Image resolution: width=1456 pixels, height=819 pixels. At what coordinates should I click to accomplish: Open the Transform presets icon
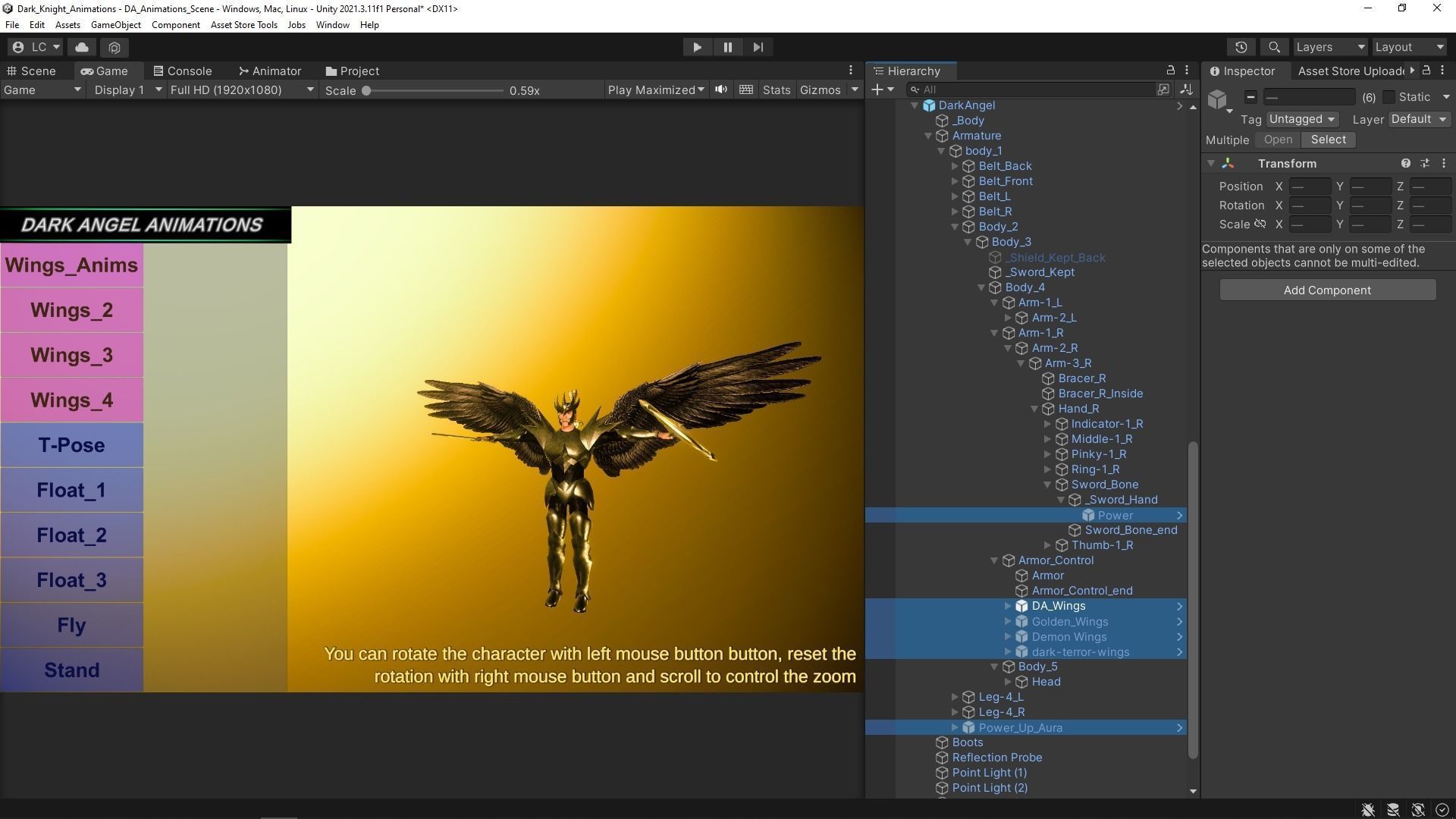click(1425, 163)
